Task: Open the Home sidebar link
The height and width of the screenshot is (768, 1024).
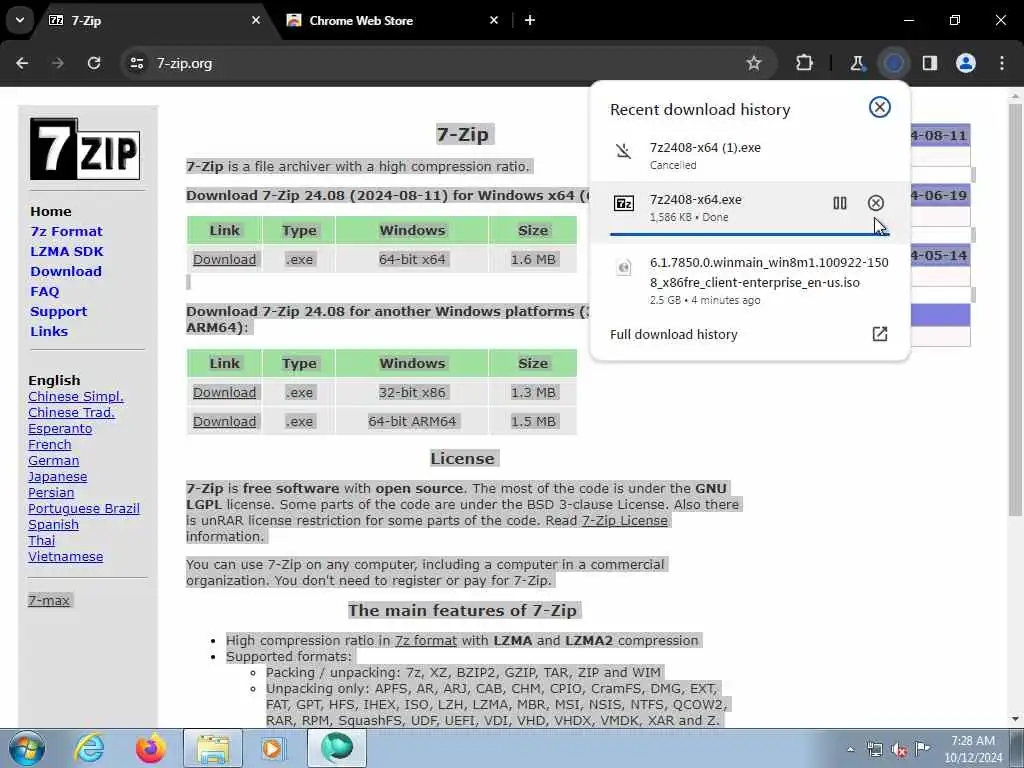Action: [x=51, y=212]
